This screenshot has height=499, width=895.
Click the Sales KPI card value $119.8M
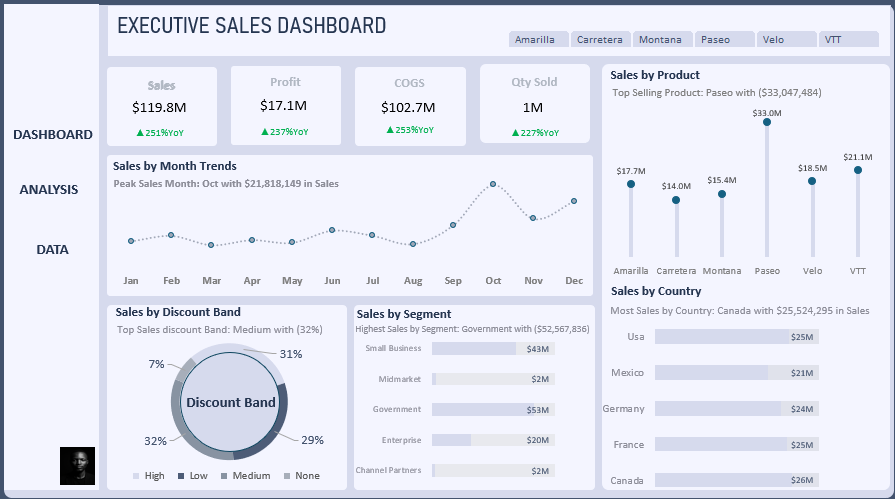click(x=159, y=107)
